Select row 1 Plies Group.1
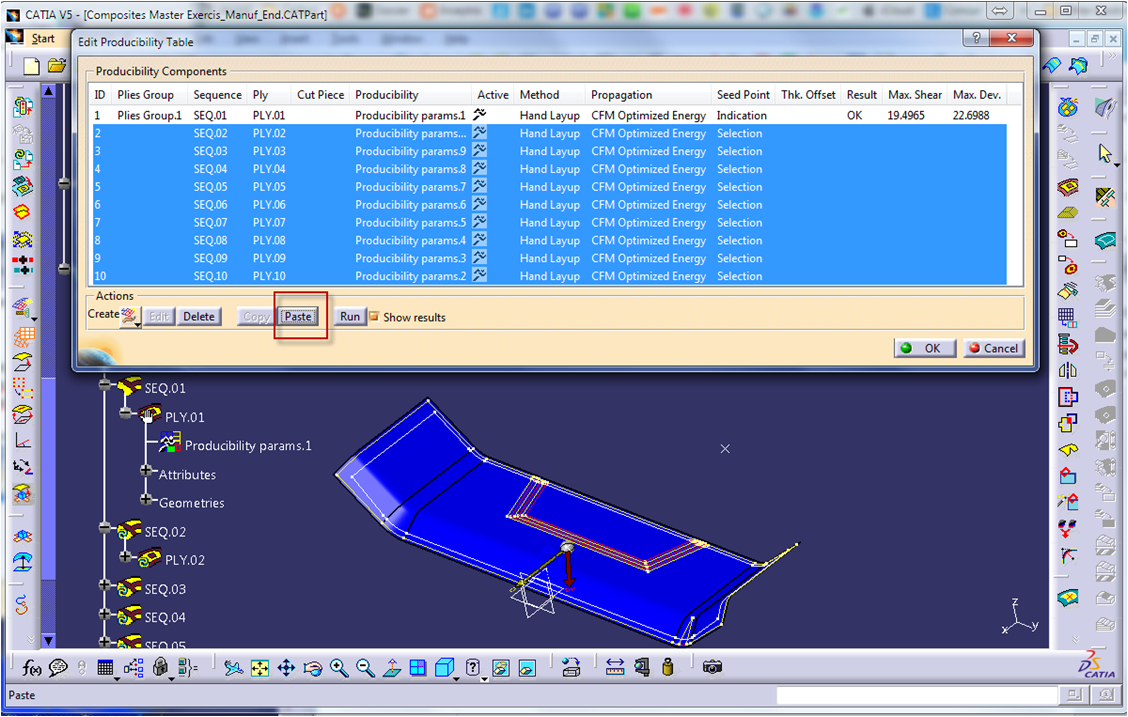 [x=150, y=115]
